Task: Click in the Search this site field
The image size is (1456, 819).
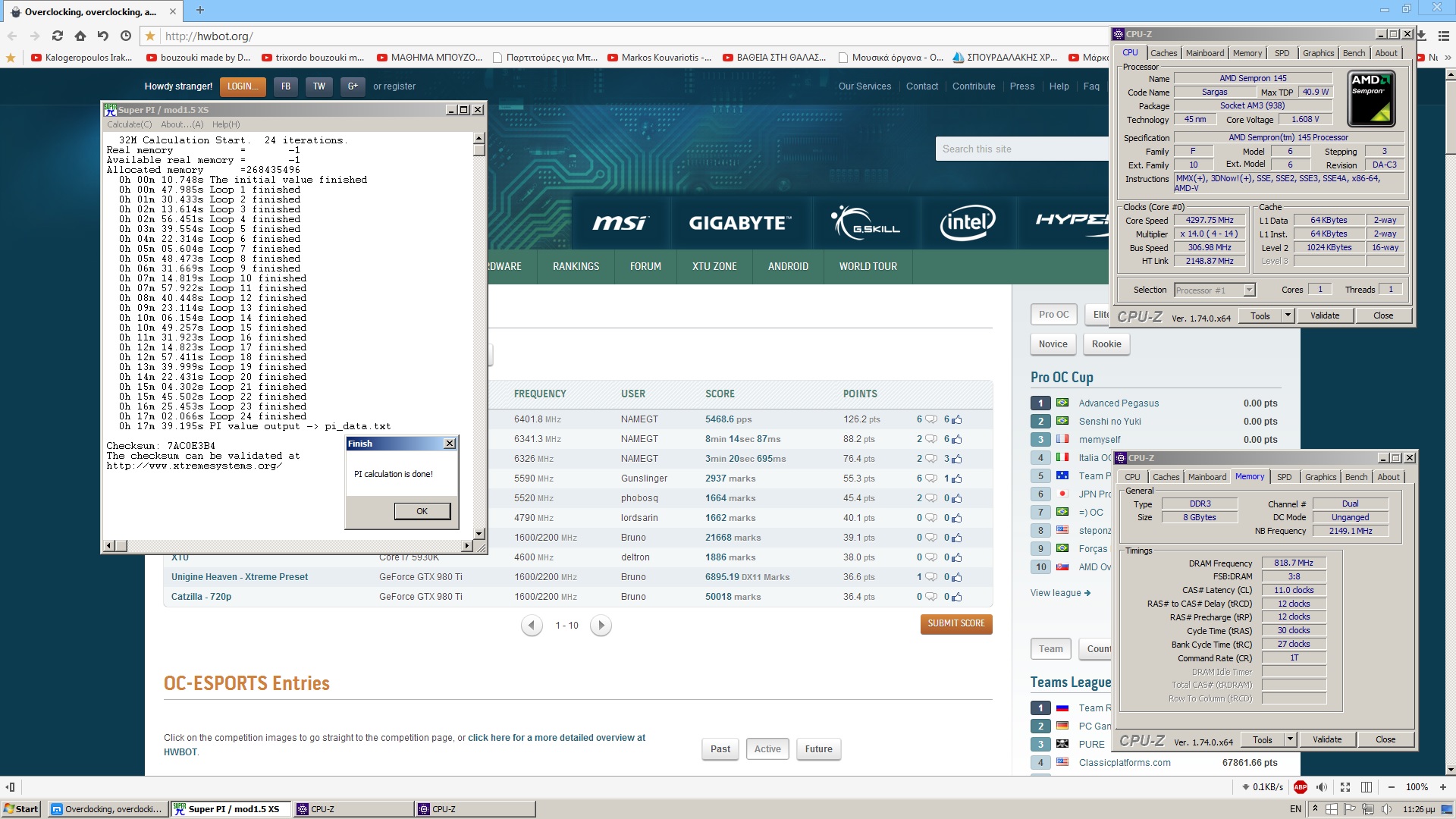Action: click(1023, 149)
